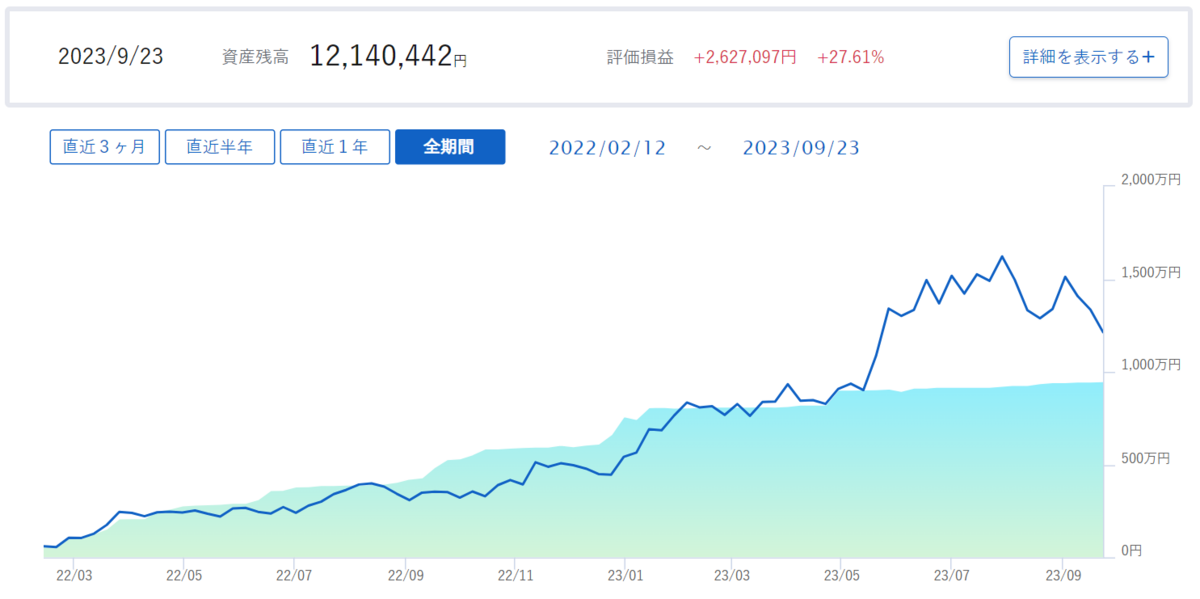
Task: Select the 直近1年 period tab
Action: tap(334, 147)
